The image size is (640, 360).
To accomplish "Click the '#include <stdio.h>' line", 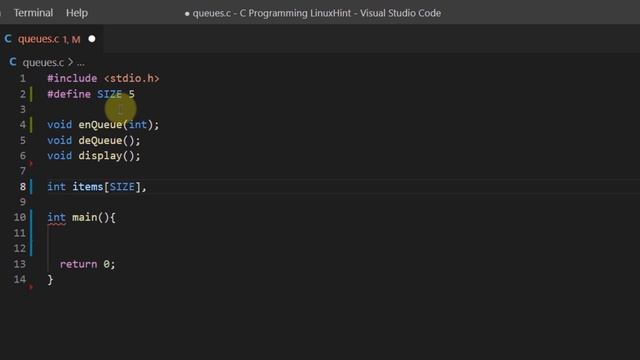I will point(103,78).
